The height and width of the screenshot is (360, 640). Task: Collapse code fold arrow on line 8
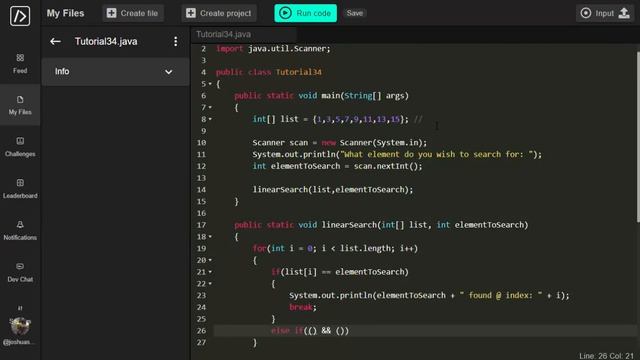click(x=210, y=119)
